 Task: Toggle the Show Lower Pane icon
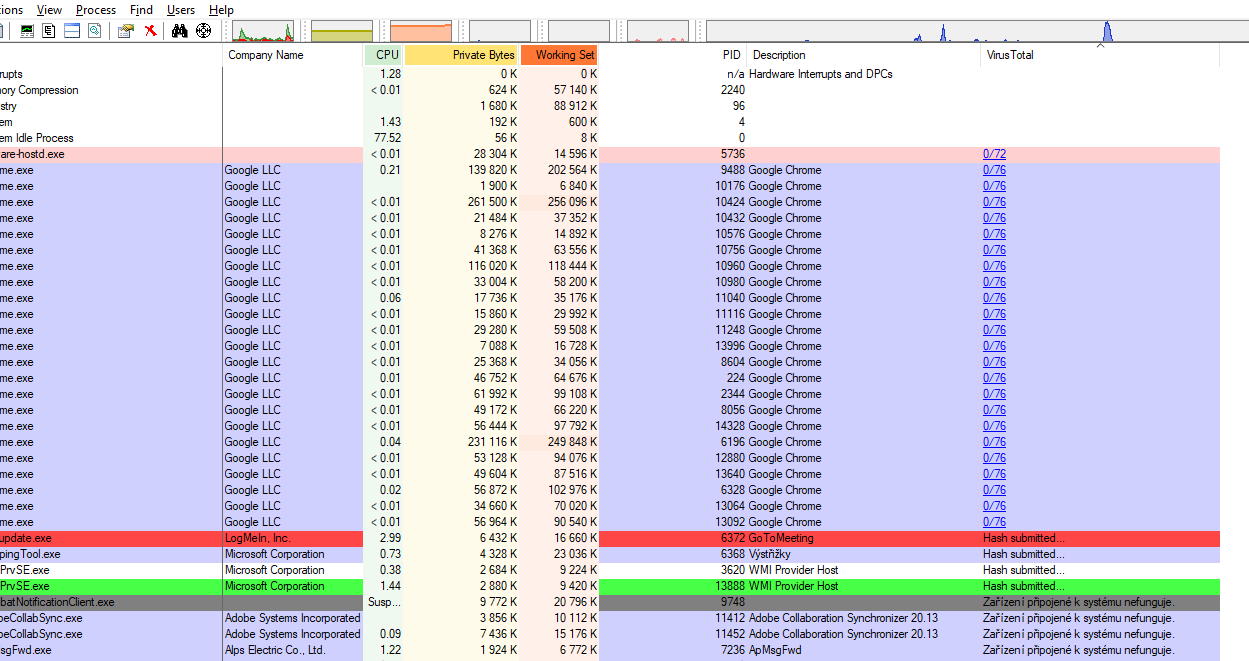pos(72,31)
